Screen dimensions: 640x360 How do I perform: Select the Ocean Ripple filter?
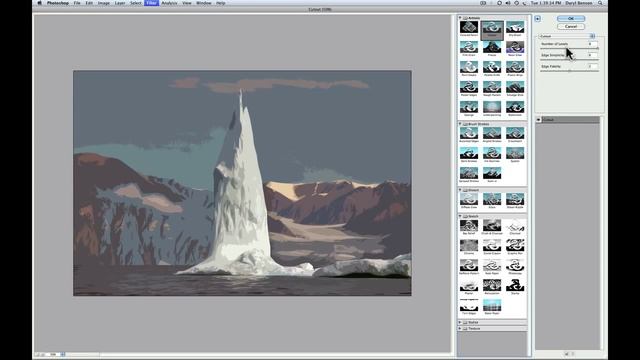515,200
